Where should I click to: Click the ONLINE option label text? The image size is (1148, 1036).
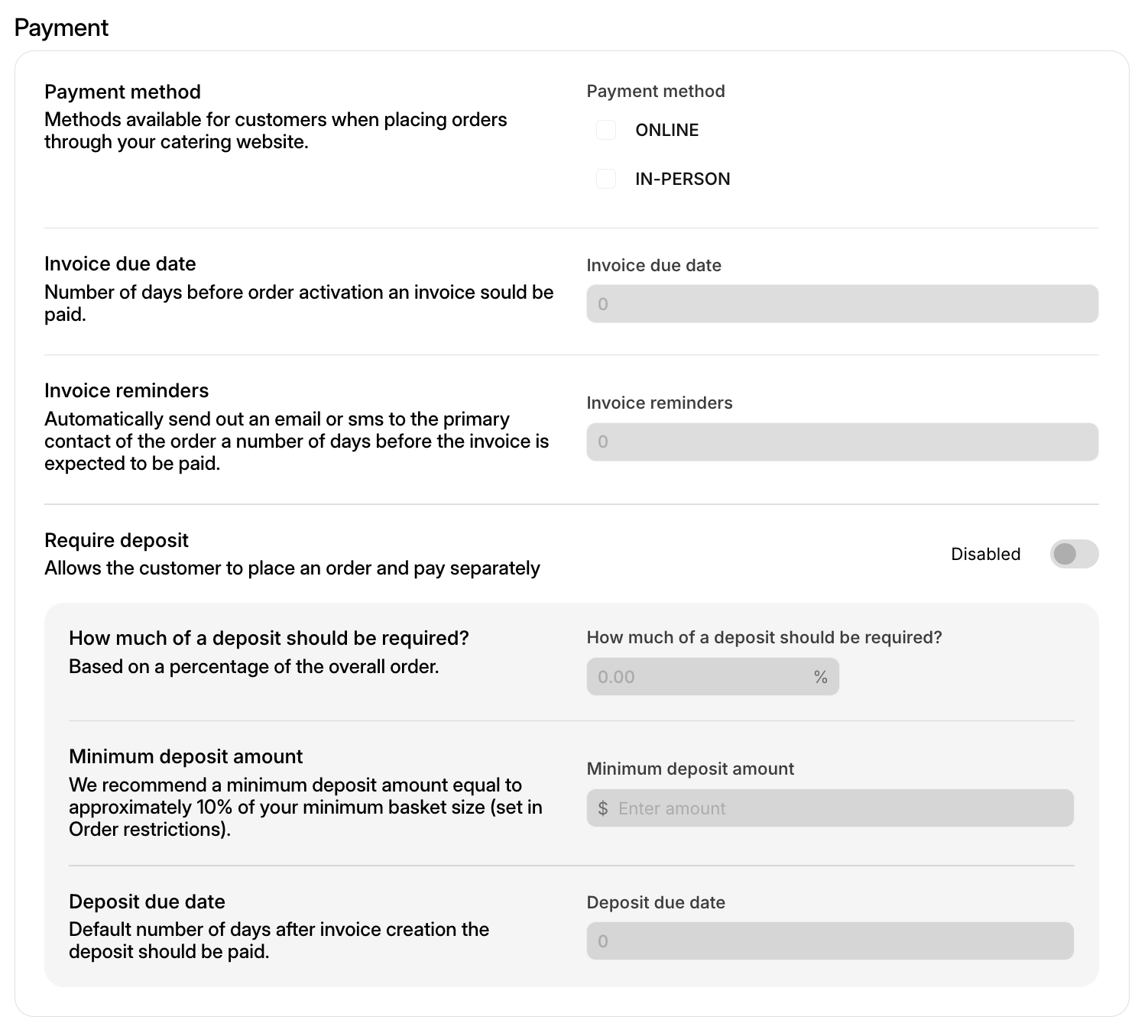(666, 130)
